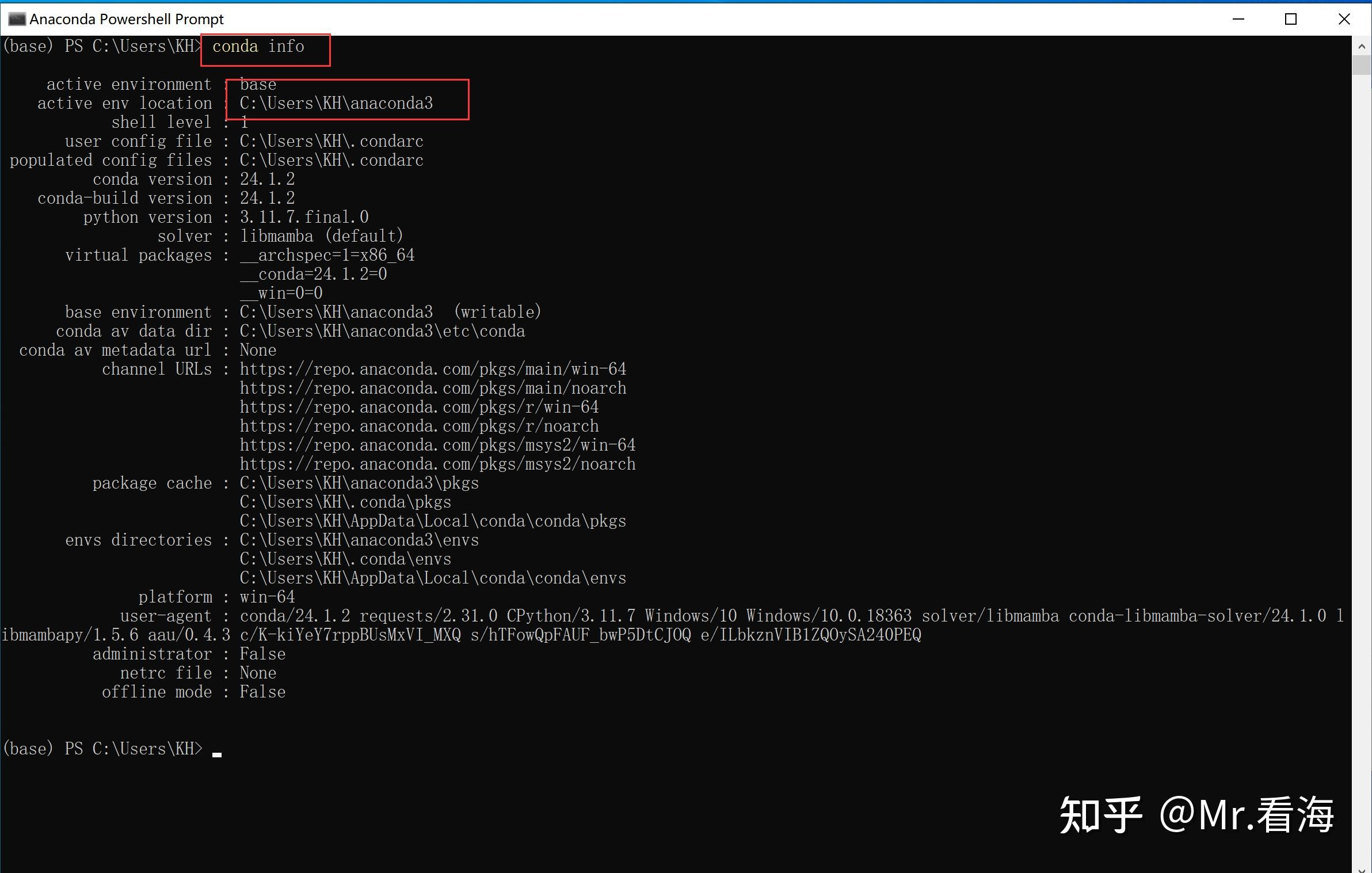Click the maximize button

1291,19
